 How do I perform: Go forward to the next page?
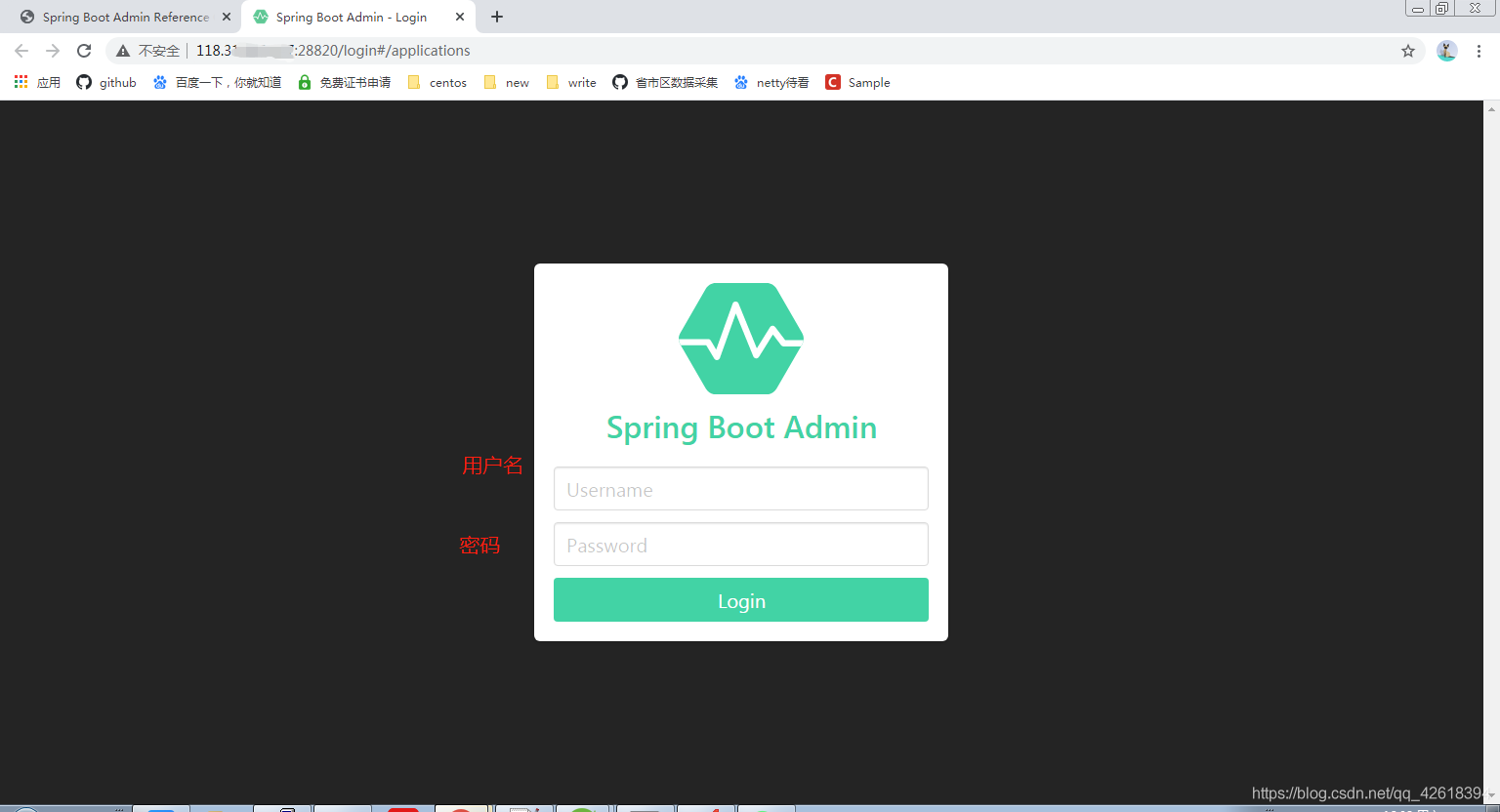[53, 51]
